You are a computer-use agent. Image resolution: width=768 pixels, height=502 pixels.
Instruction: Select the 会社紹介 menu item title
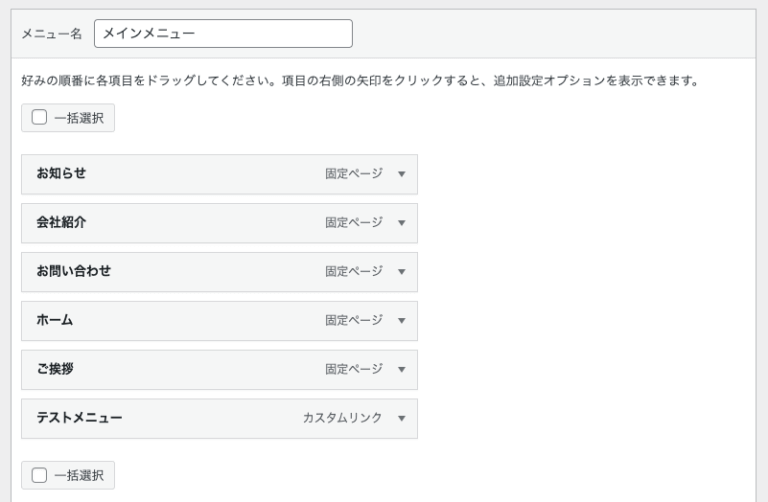tap(61, 222)
